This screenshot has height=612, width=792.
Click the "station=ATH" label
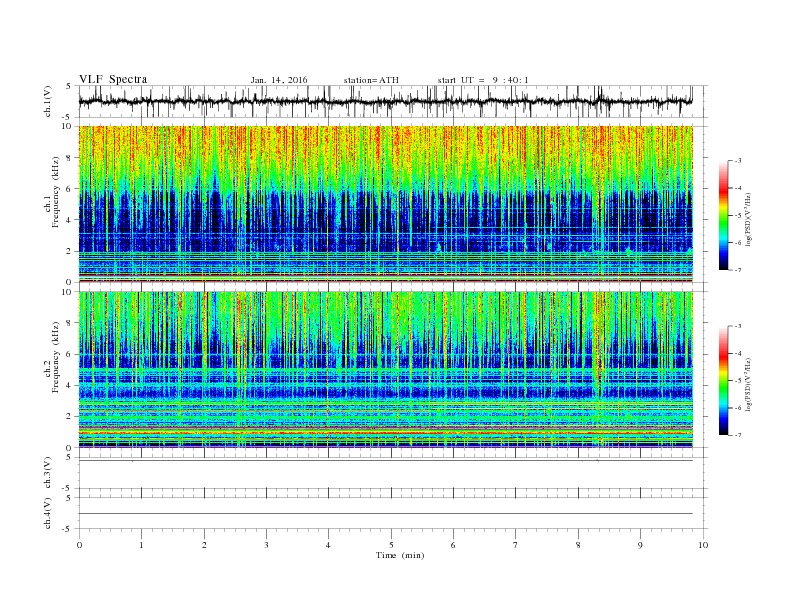tap(371, 80)
